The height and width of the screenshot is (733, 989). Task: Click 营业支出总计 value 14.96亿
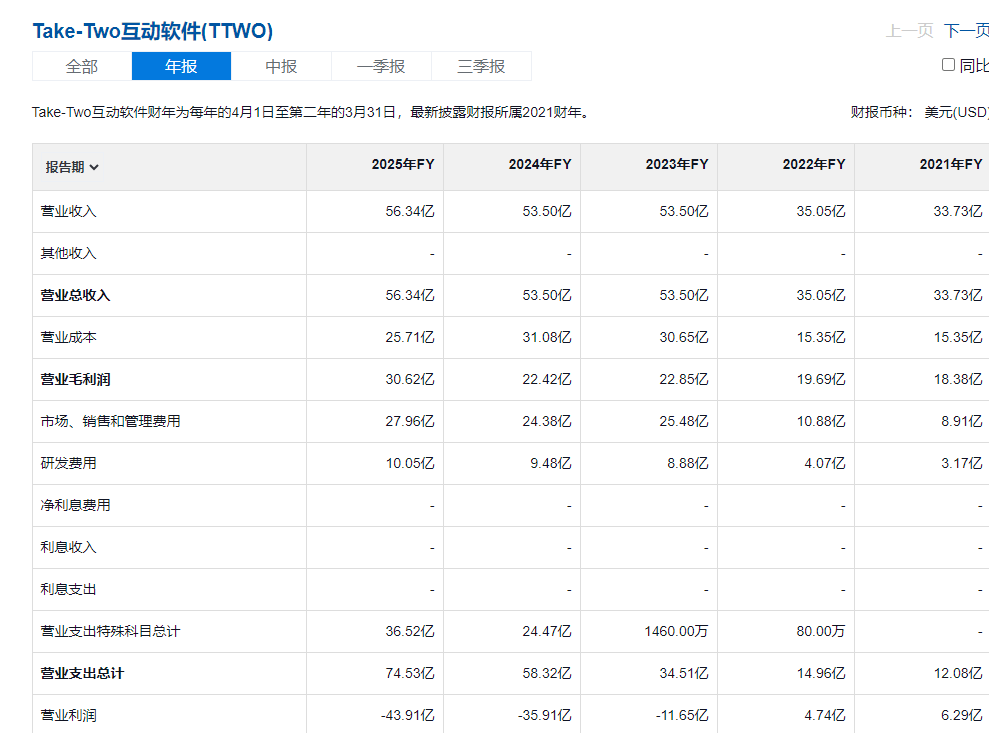point(821,673)
